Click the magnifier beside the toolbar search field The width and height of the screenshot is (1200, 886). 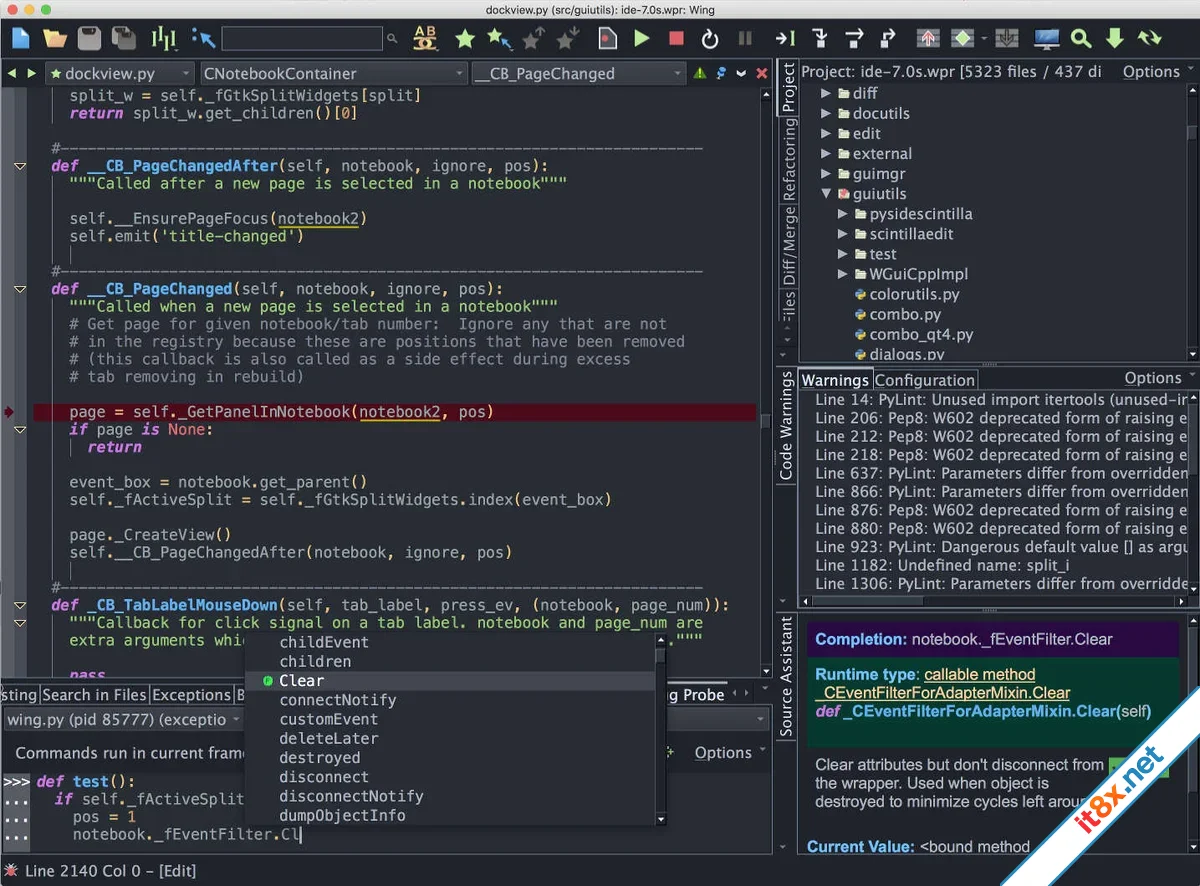pyautogui.click(x=392, y=39)
